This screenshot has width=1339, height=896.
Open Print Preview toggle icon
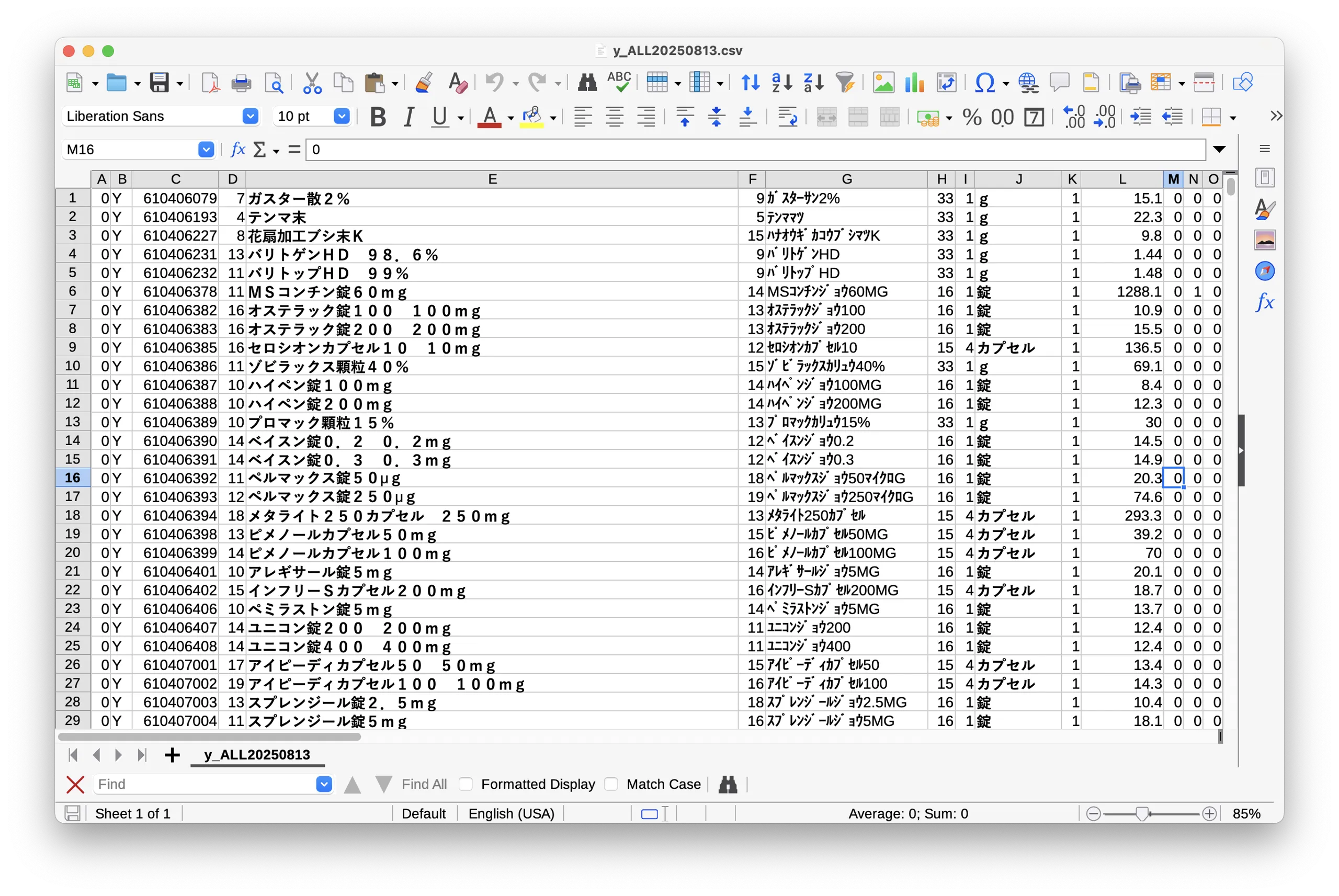pyautogui.click(x=273, y=83)
